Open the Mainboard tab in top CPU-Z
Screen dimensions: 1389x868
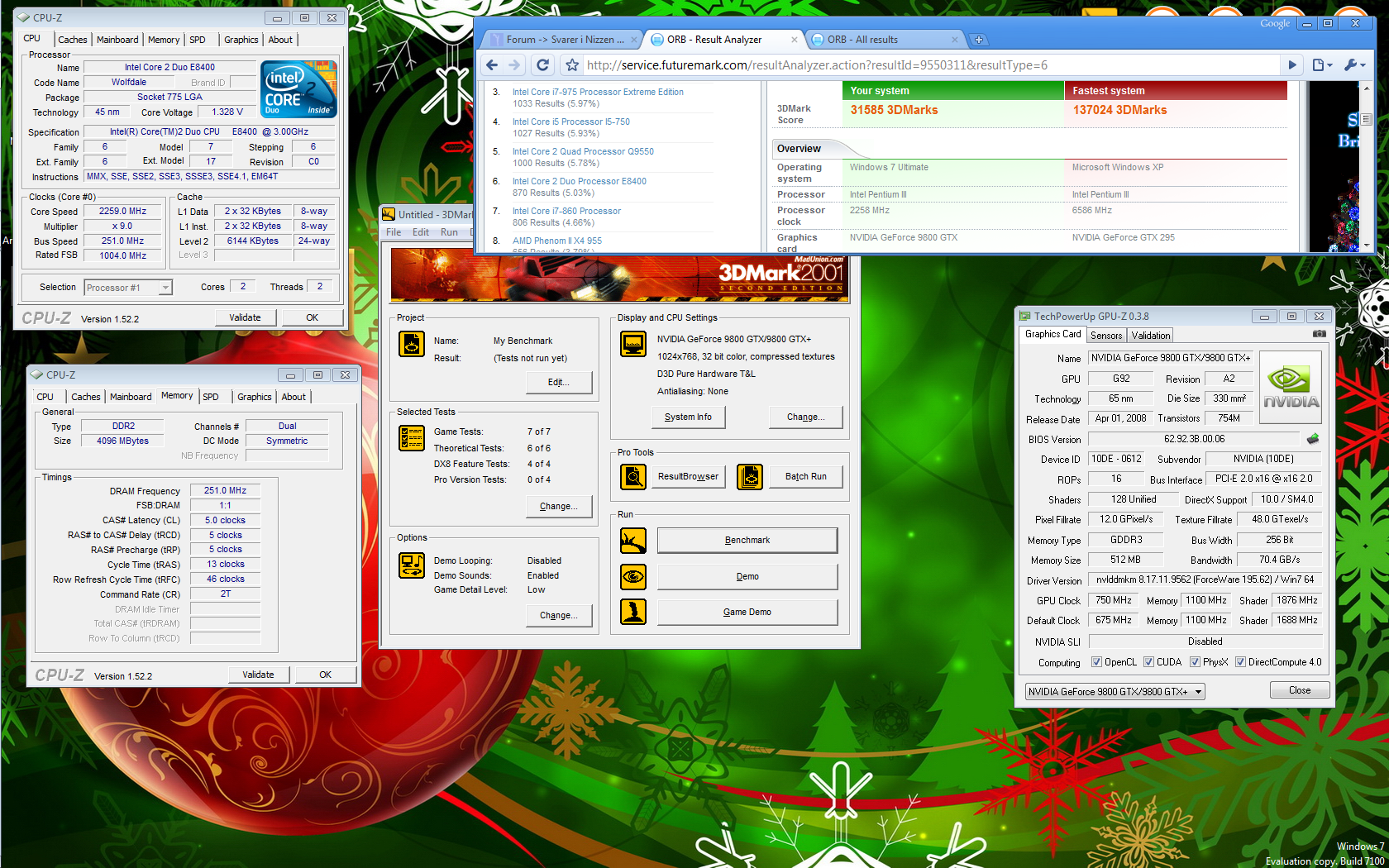[x=117, y=40]
